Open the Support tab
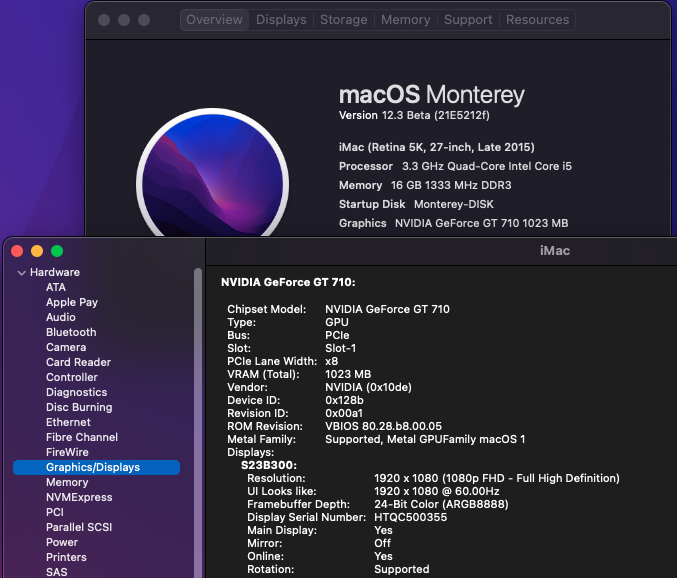Screen dimensions: 677x578 pyautogui.click(x=468, y=20)
